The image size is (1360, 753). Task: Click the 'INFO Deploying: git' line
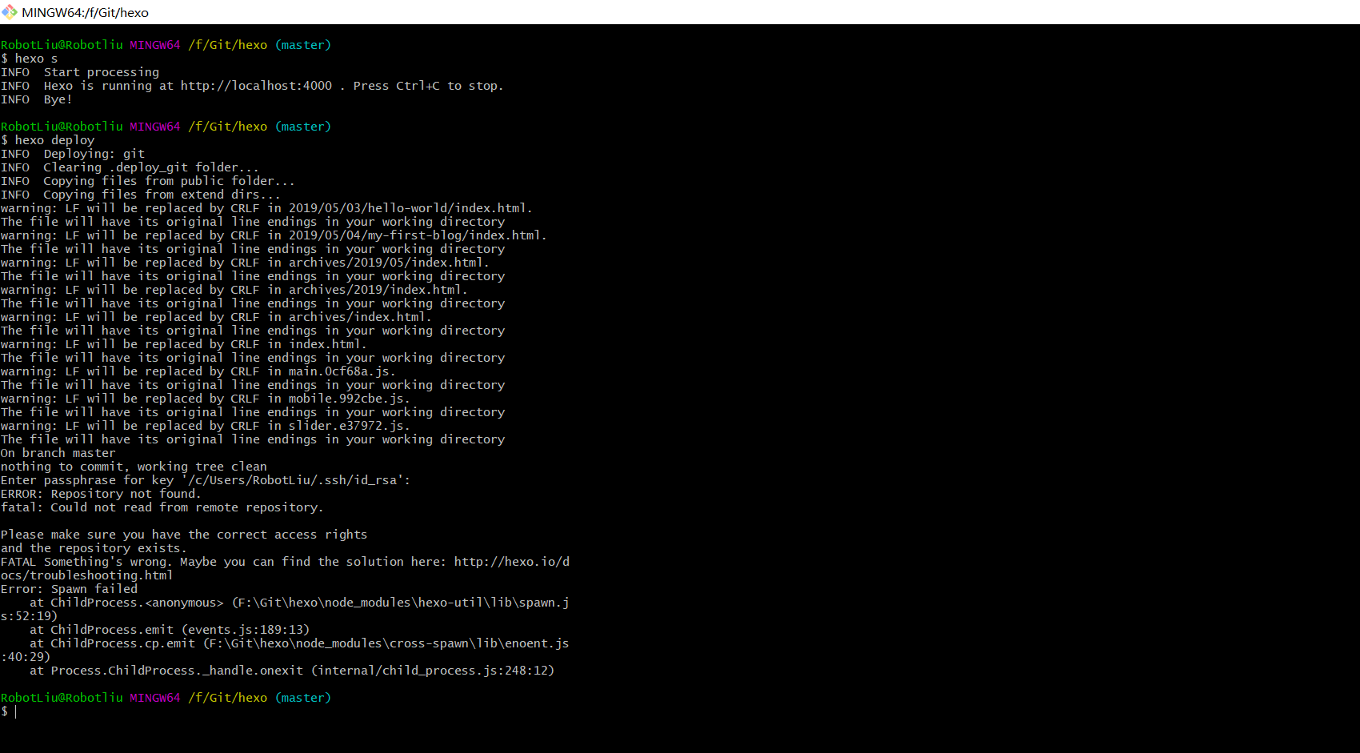coord(73,154)
